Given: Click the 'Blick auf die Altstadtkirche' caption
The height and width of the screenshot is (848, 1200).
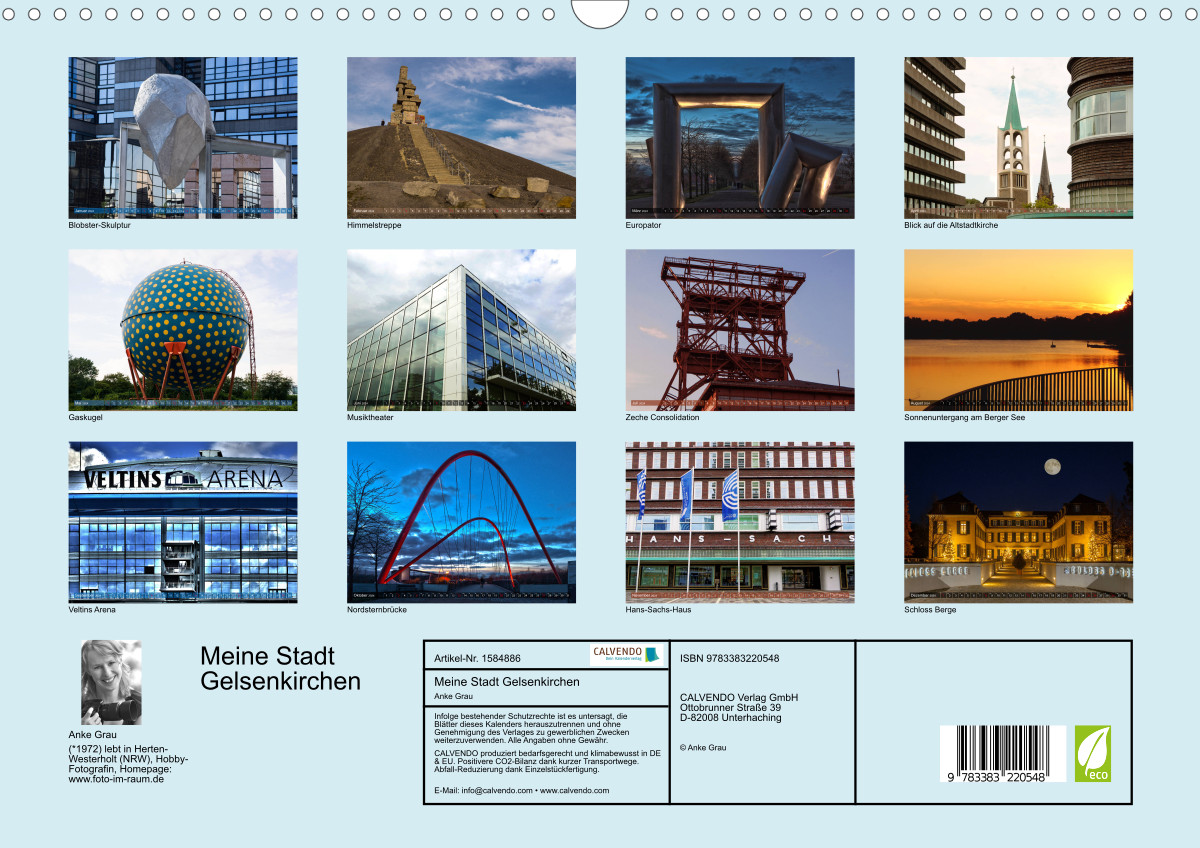Looking at the screenshot, I should pos(951,225).
